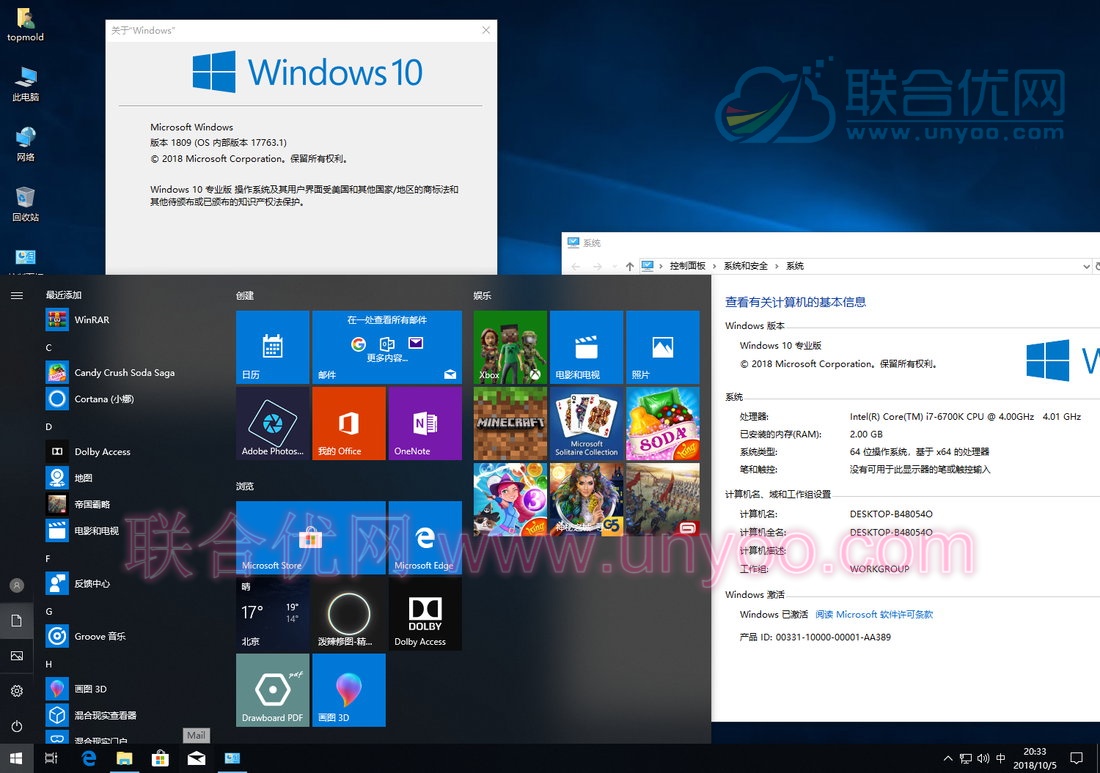Open File Explorer from taskbar
This screenshot has width=1100, height=773.
(124, 758)
